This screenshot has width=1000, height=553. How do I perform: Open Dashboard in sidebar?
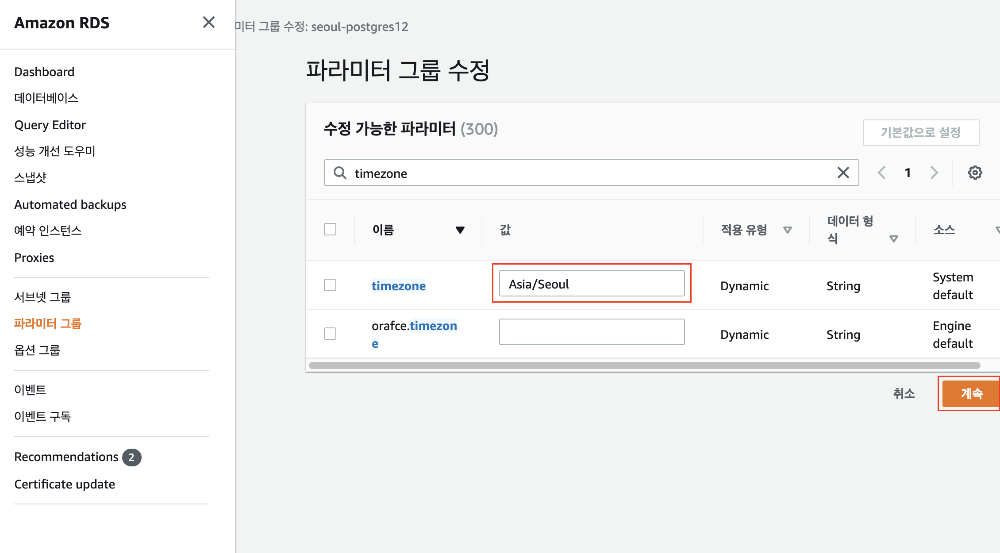(x=44, y=71)
